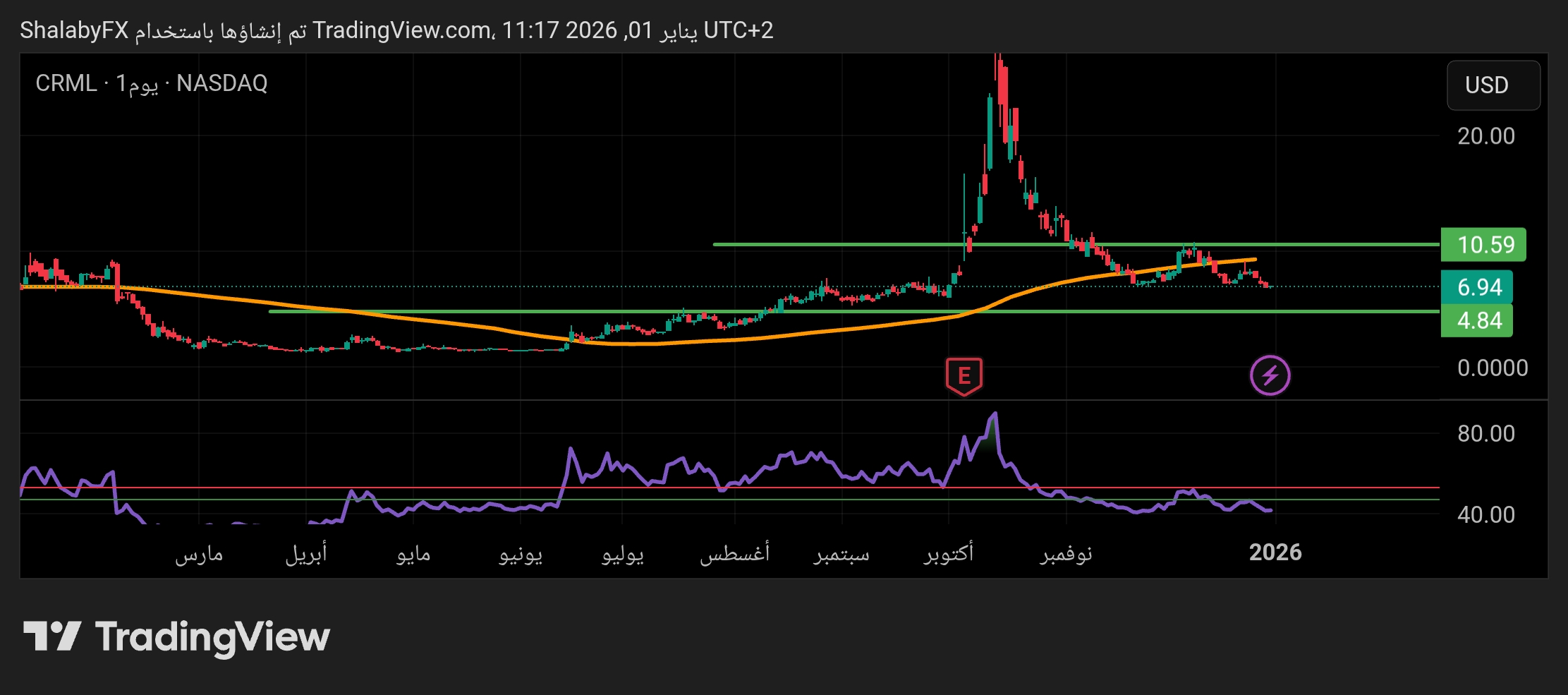Click the purple lightning bolt event icon
Screen dimensions: 1568x695
pyautogui.click(x=1270, y=375)
